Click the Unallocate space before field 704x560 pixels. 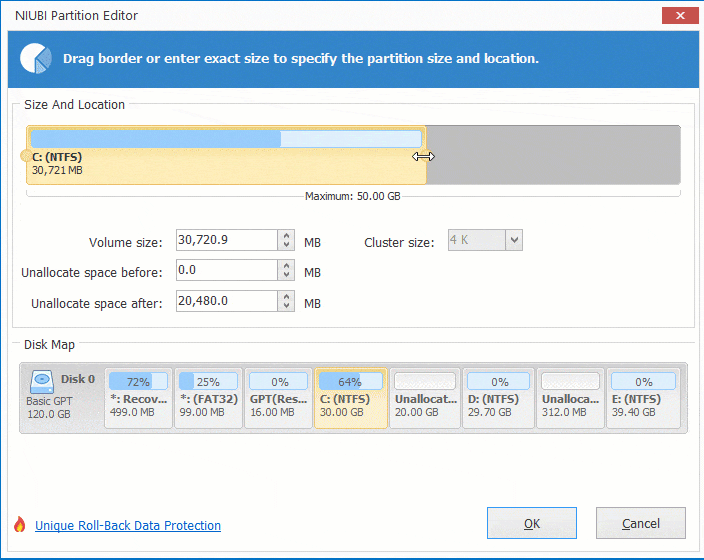pos(227,270)
